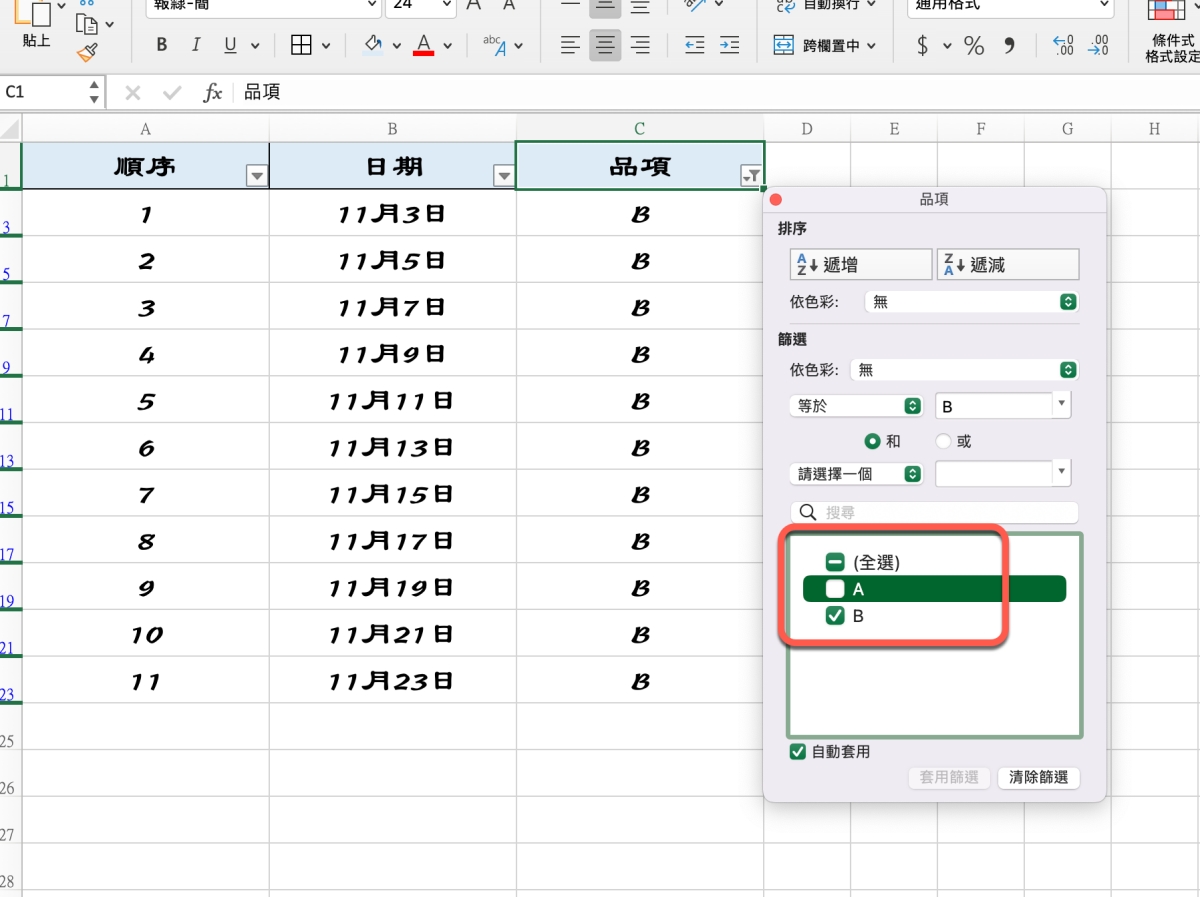Open the 等於 condition dropdown
1200x897 pixels.
(x=856, y=406)
